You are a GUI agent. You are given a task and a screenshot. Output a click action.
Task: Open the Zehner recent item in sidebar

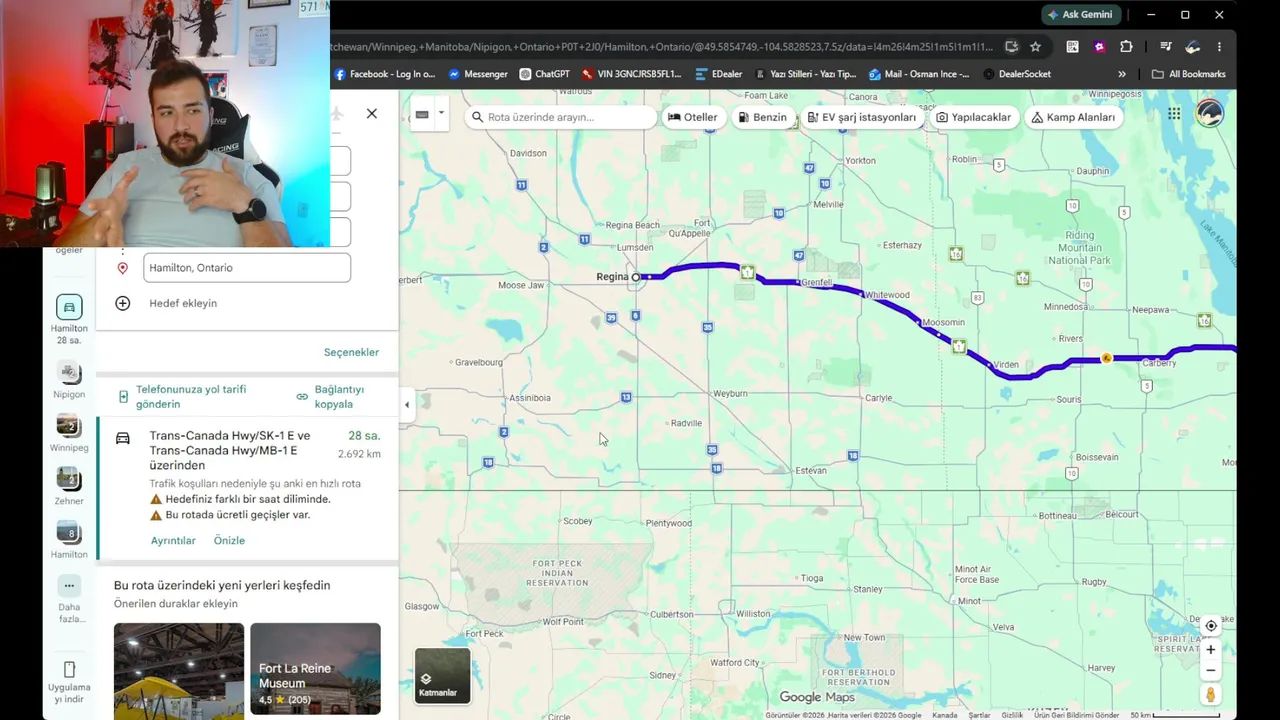pyautogui.click(x=69, y=487)
